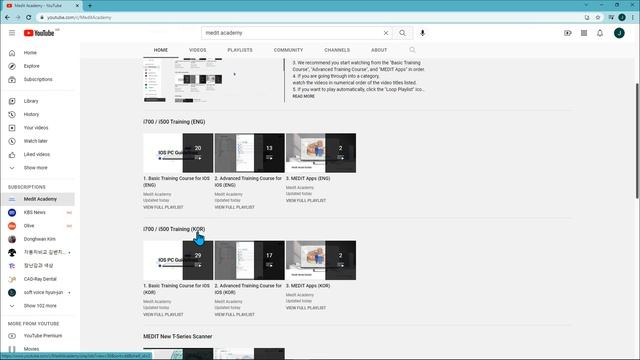Switch to the PLAYLISTS tab

[240, 50]
